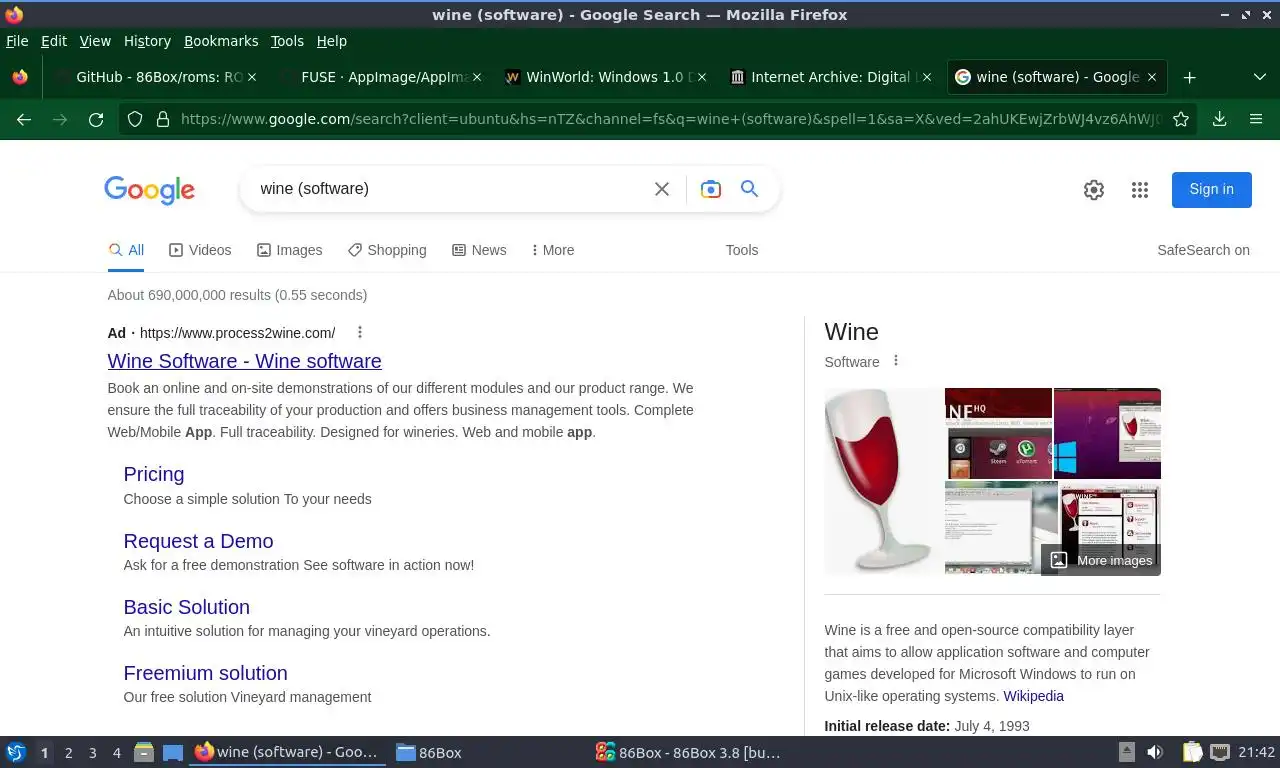Screen dimensions: 1280x768
Task: Switch to the WinWorld Windows 1.0 tab
Action: tap(605, 77)
